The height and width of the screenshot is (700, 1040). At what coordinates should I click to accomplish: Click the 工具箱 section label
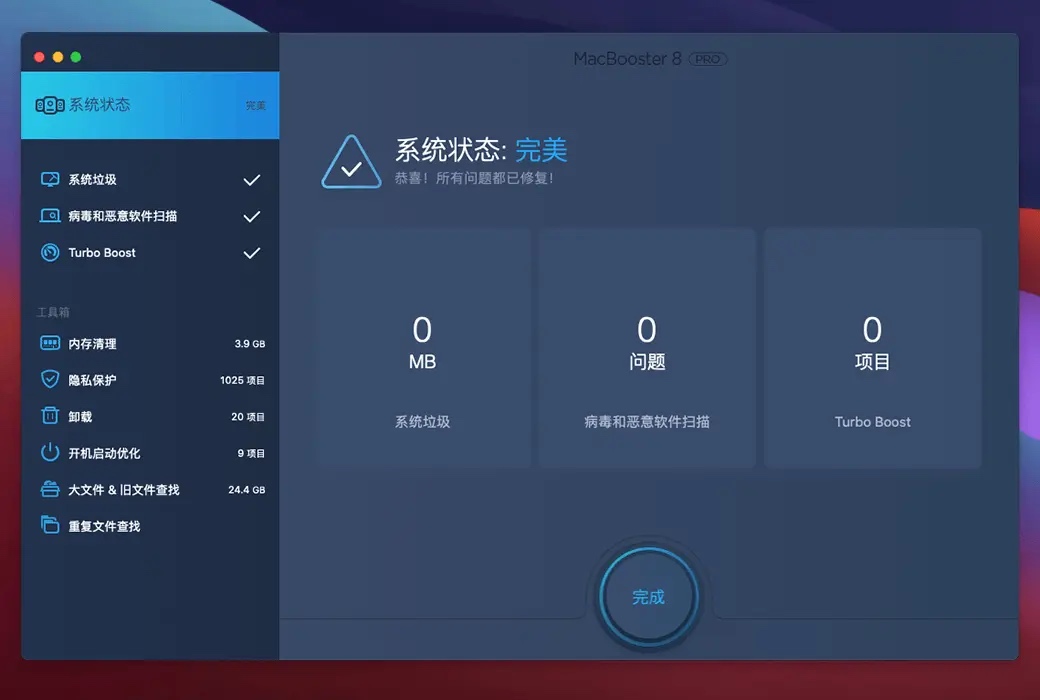point(53,312)
